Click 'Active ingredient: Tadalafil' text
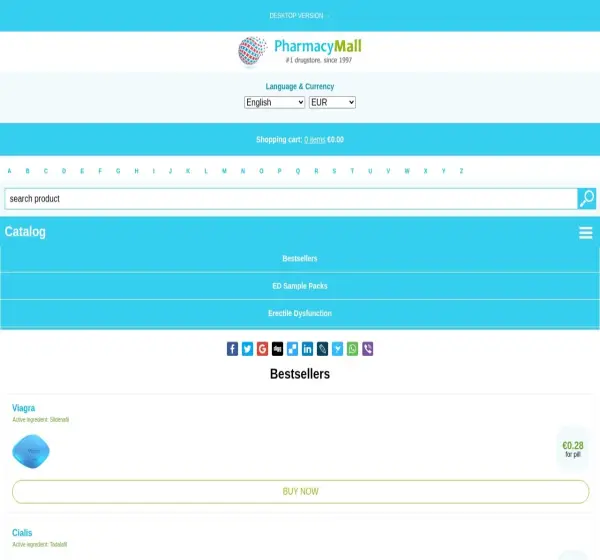 pos(40,544)
